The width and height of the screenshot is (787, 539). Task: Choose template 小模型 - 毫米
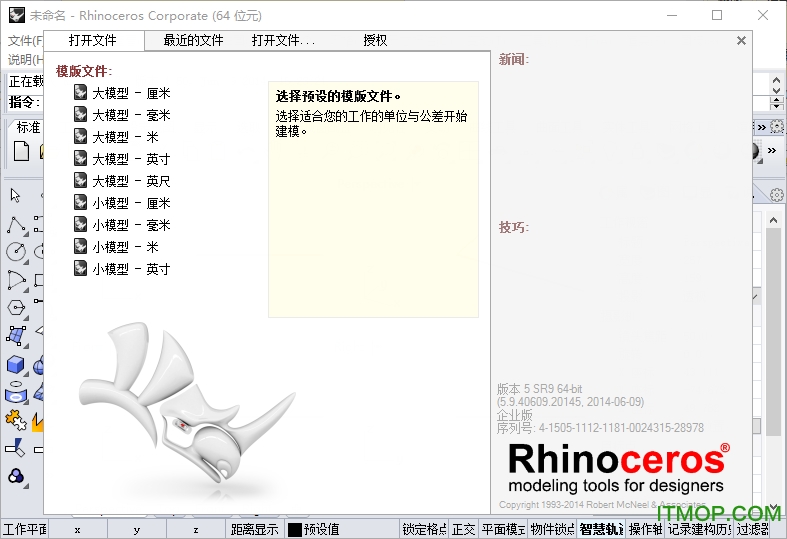(131, 225)
